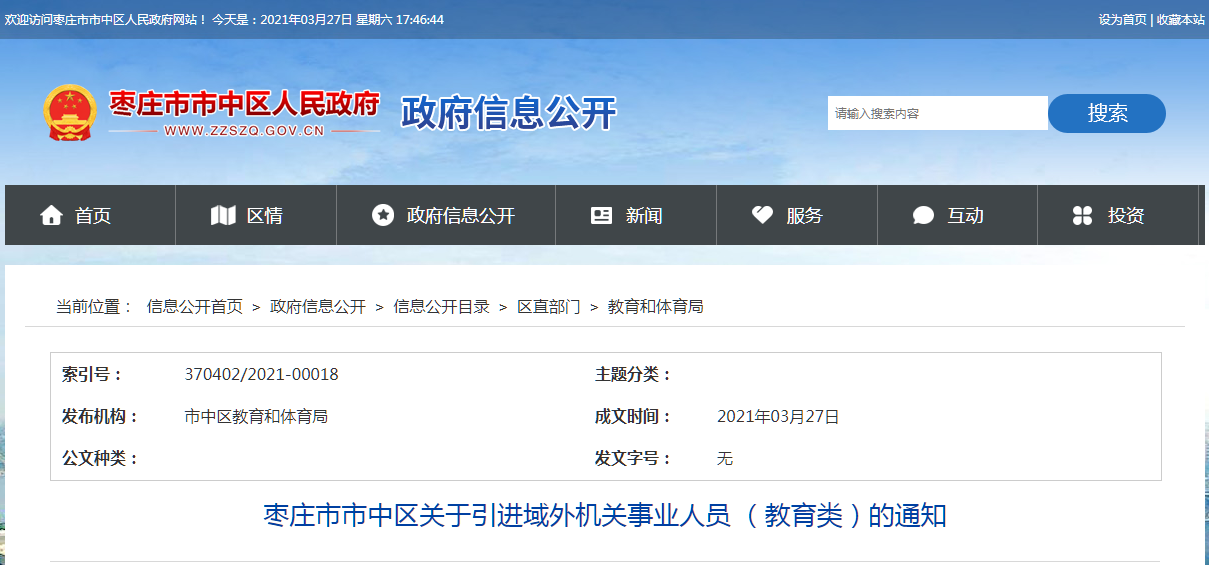This screenshot has width=1209, height=565.
Task: Open the 政府信息公开 navigation menu item
Action: tap(446, 215)
